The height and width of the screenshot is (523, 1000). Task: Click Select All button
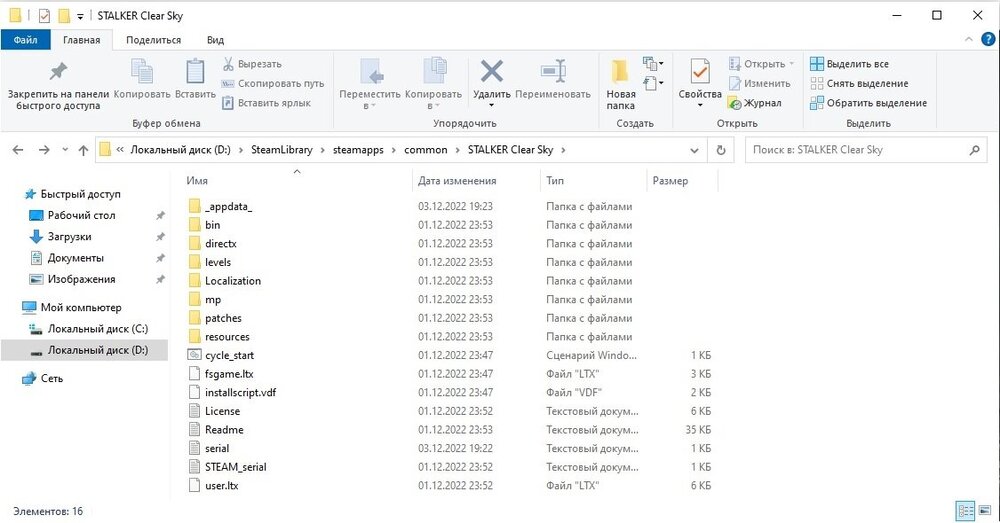[x=849, y=64]
